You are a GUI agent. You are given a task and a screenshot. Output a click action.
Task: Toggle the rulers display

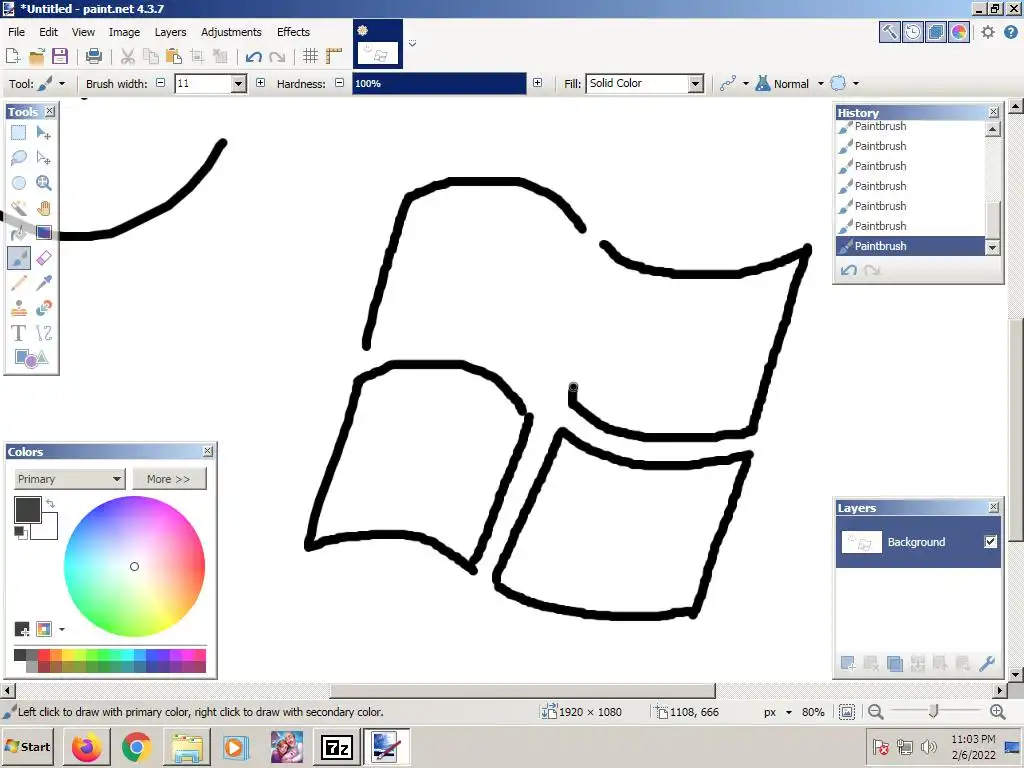click(x=334, y=56)
